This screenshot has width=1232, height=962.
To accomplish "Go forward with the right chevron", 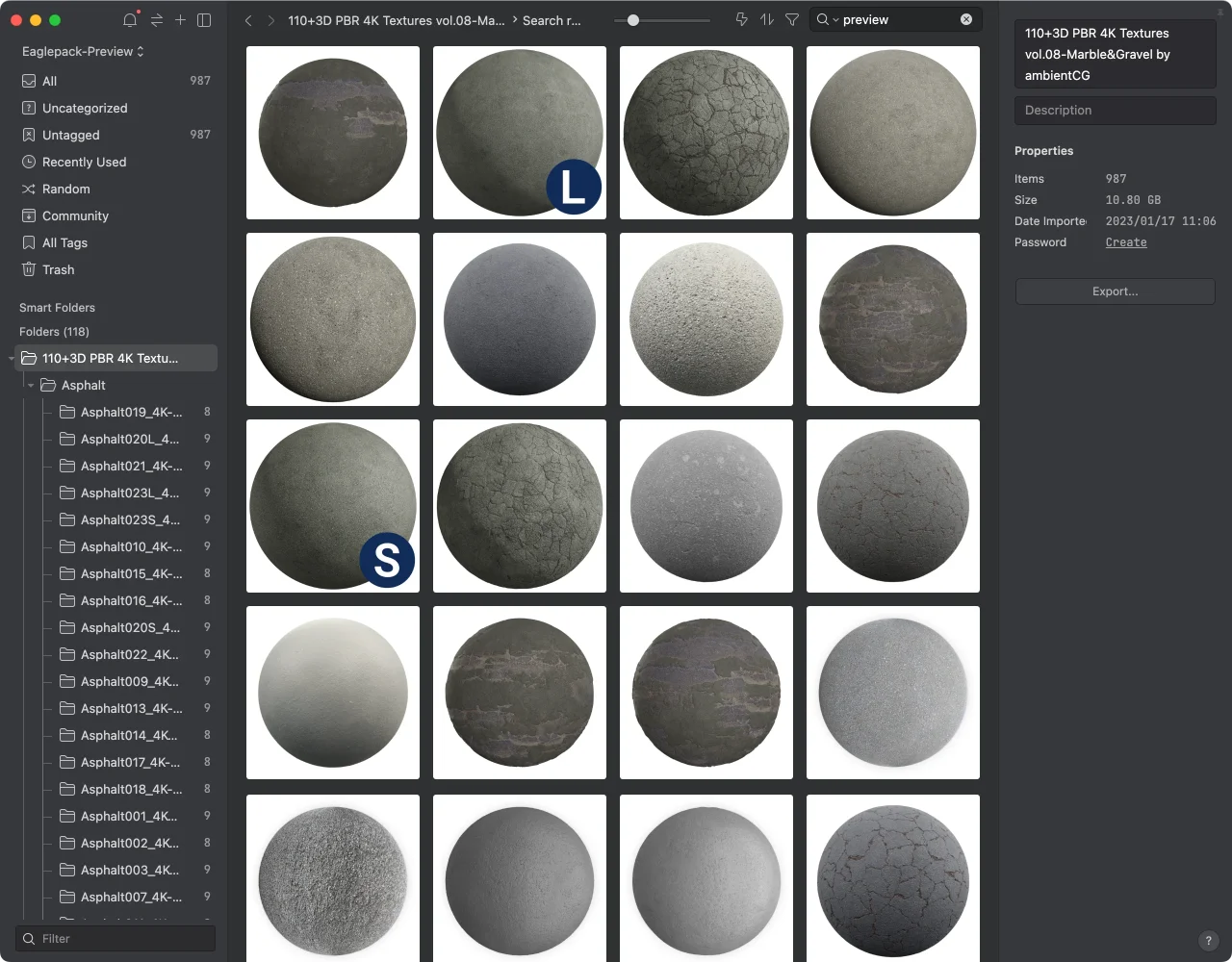I will tap(271, 20).
